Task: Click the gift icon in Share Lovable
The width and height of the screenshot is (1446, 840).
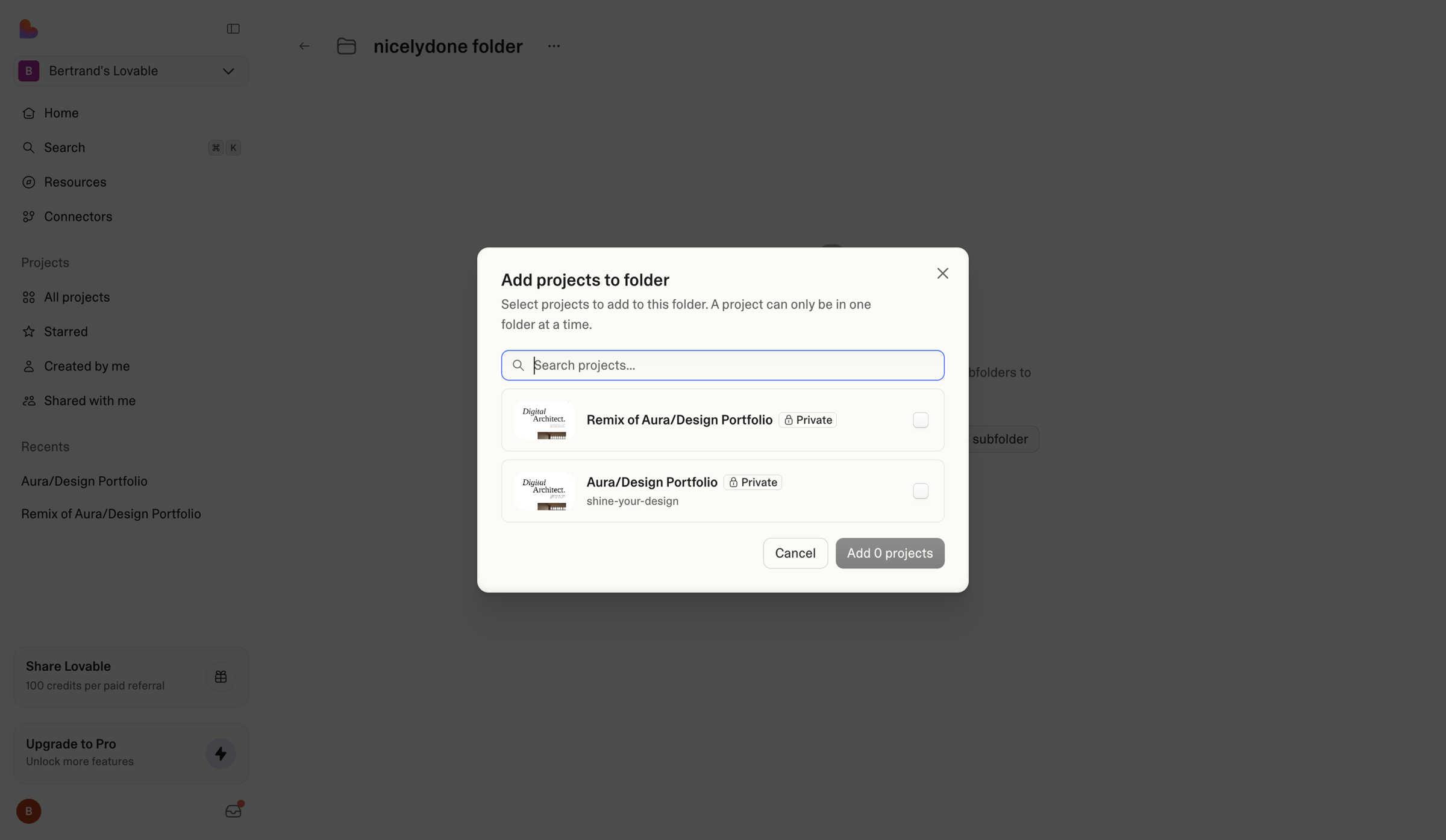Action: 221,677
